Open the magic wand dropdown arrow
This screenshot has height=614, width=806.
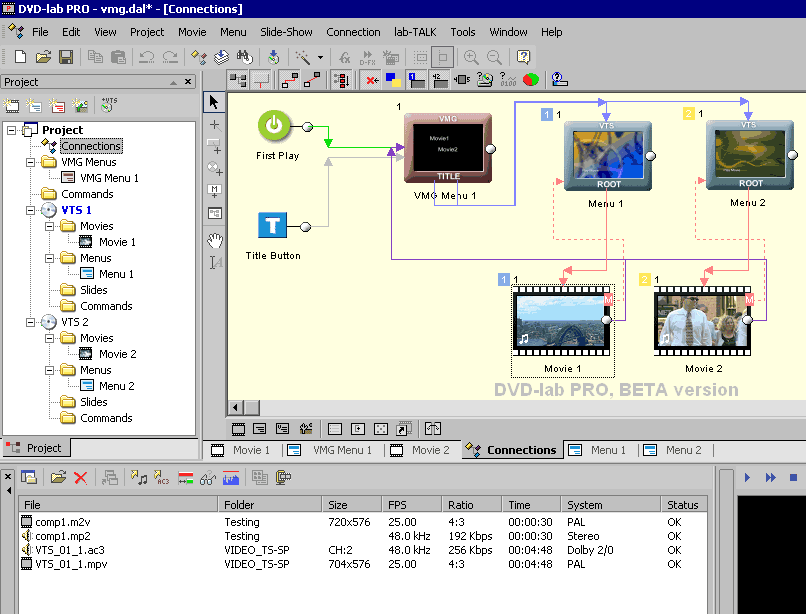tap(320, 57)
